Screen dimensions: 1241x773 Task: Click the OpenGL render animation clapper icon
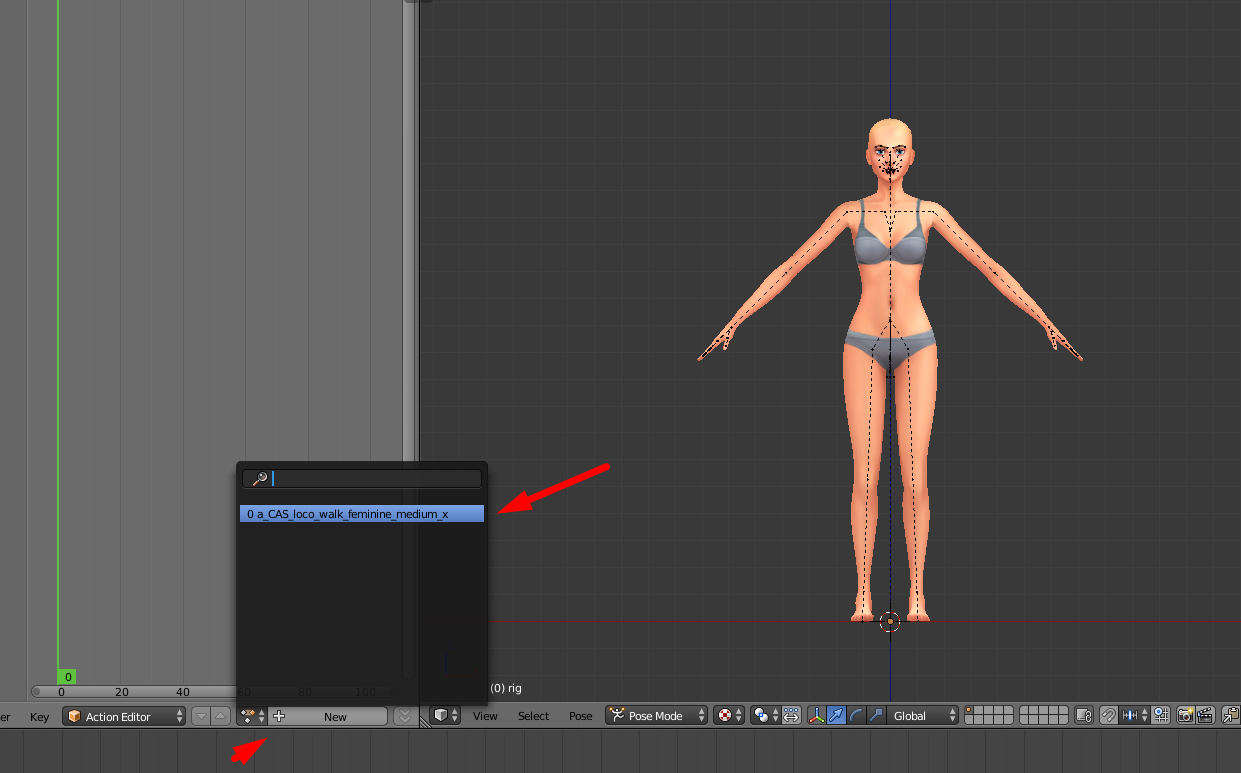[x=1205, y=716]
